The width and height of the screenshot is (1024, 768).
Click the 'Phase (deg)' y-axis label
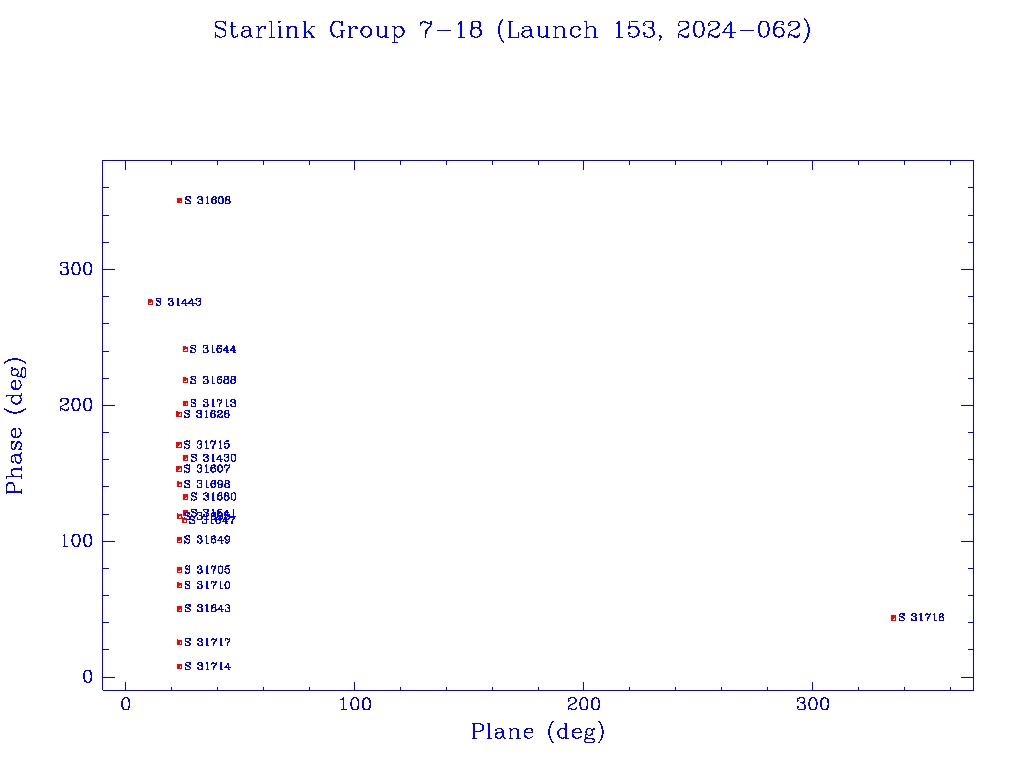tap(15, 426)
